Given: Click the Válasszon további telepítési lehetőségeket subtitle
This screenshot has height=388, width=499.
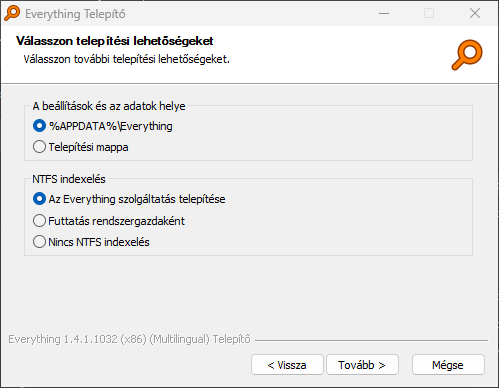Looking at the screenshot, I should click(127, 59).
